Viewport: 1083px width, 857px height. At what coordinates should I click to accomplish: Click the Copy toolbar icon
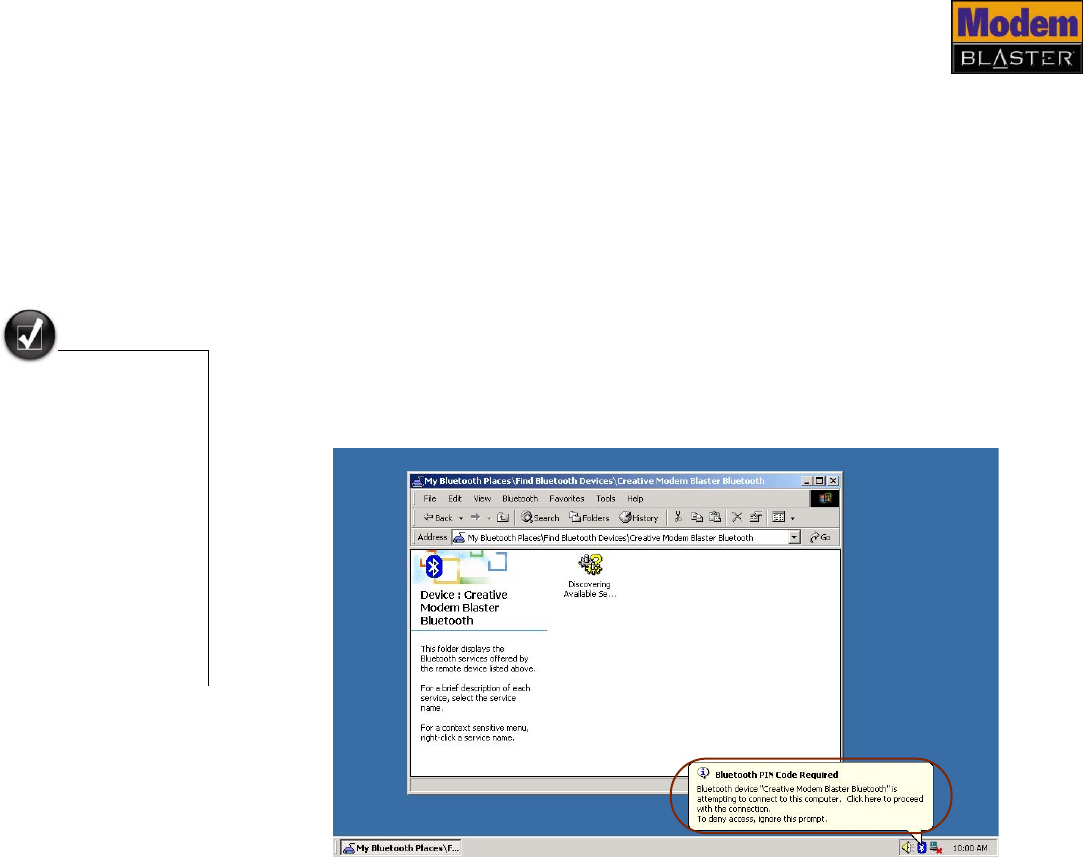click(697, 517)
